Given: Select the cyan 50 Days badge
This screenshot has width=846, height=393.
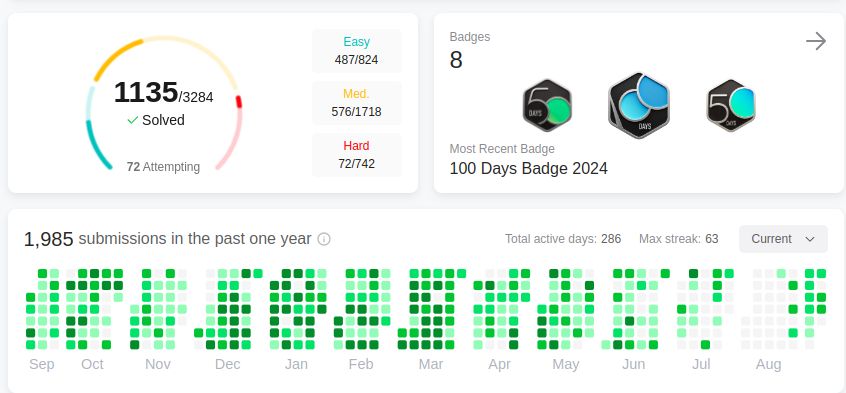Looking at the screenshot, I should pos(731,105).
